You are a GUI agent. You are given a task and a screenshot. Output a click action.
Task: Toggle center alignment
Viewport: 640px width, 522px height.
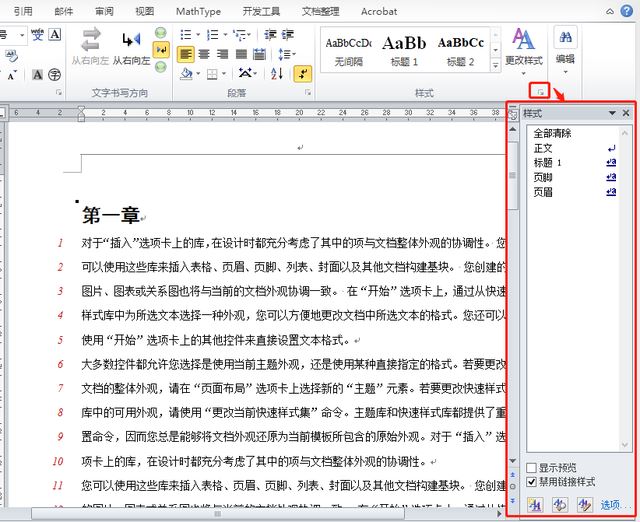point(204,54)
